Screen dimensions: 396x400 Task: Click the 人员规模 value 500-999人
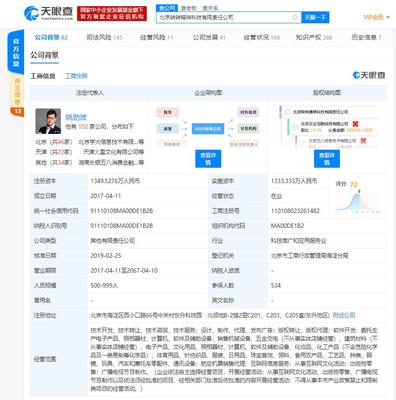[104, 286]
